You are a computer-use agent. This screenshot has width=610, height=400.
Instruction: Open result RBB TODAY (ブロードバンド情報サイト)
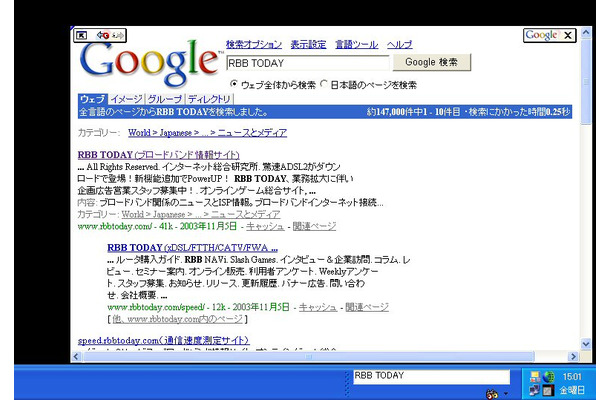pos(158,155)
